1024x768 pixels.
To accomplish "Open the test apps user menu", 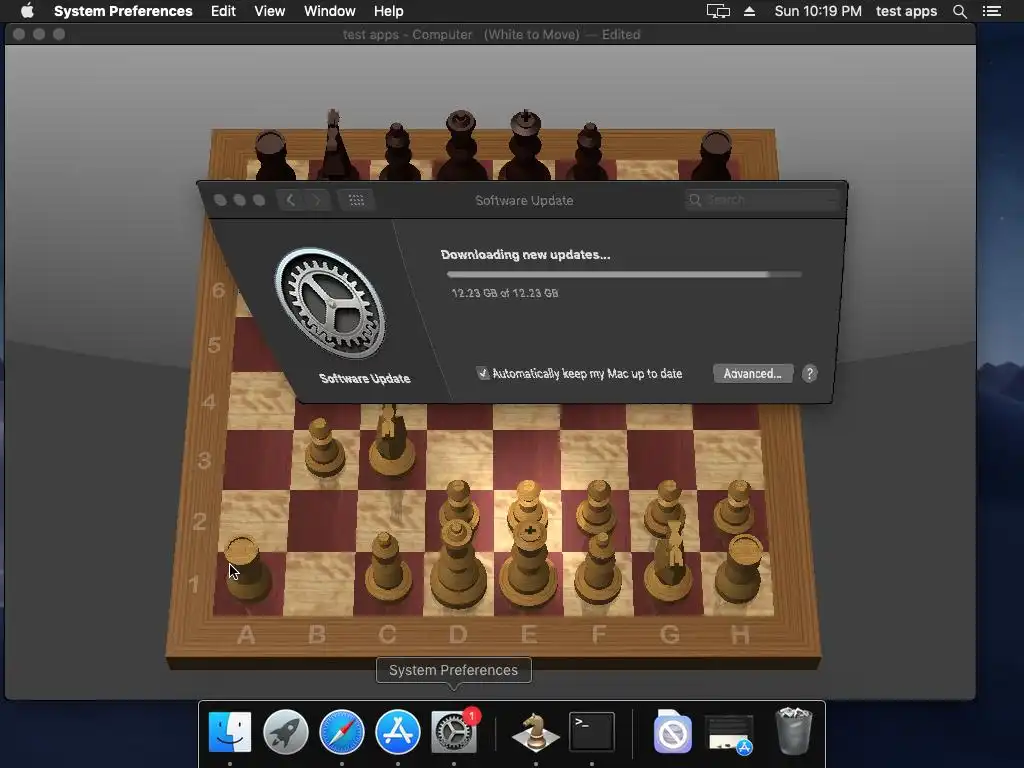I will [906, 11].
